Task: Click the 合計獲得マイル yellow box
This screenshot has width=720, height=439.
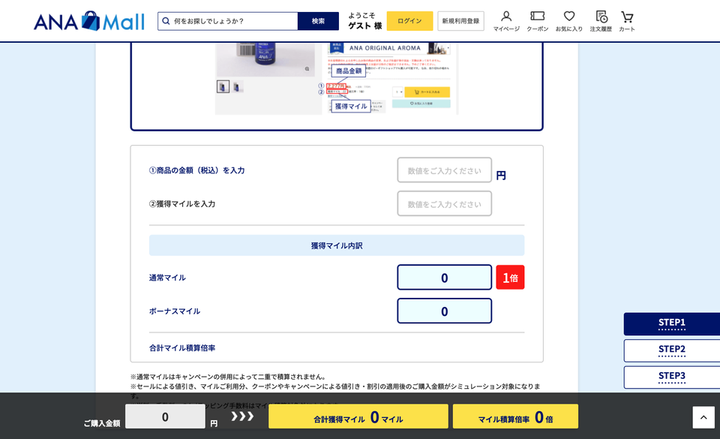Action: coord(358,417)
